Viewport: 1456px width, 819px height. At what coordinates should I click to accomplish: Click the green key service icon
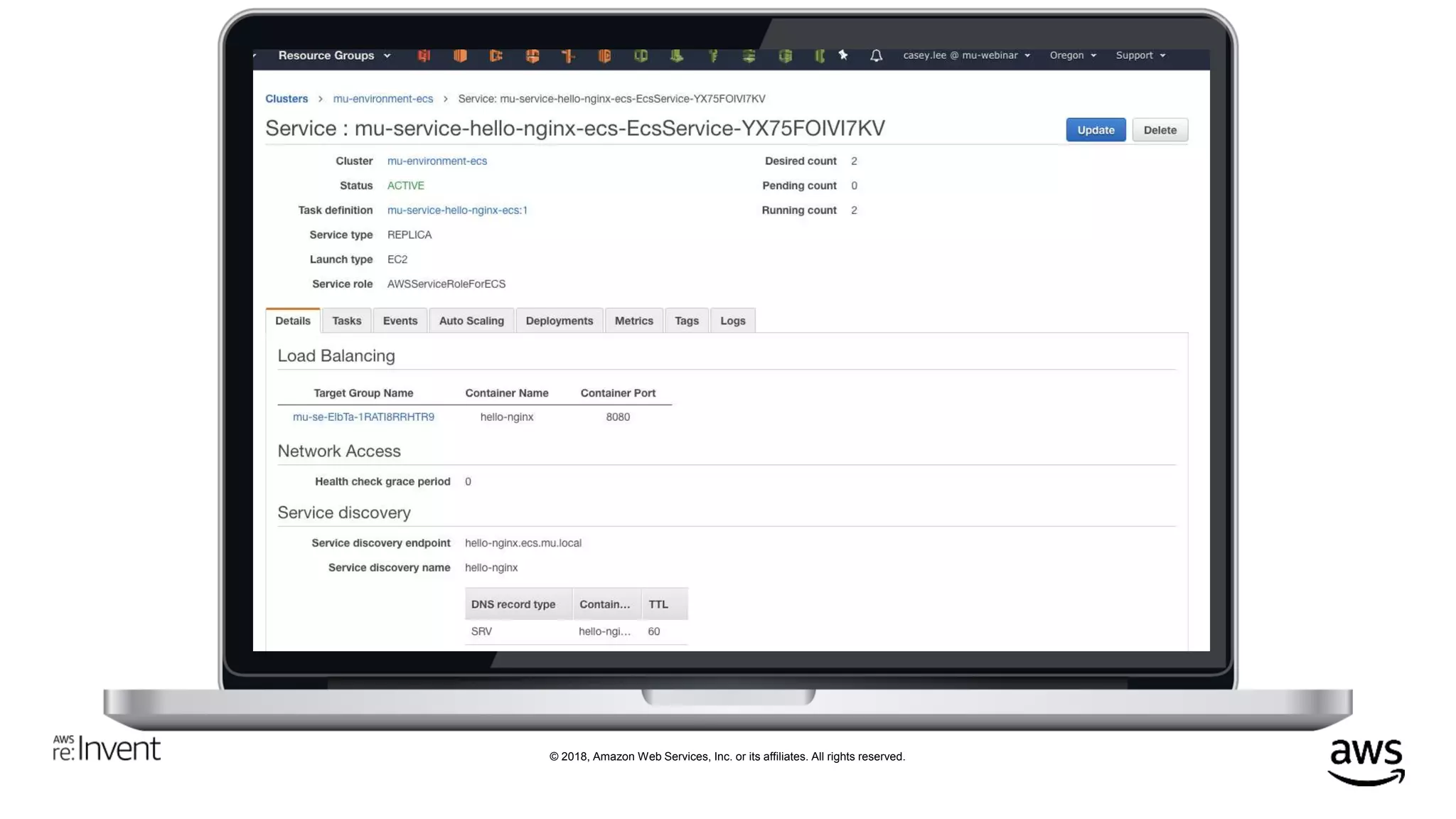tap(713, 55)
